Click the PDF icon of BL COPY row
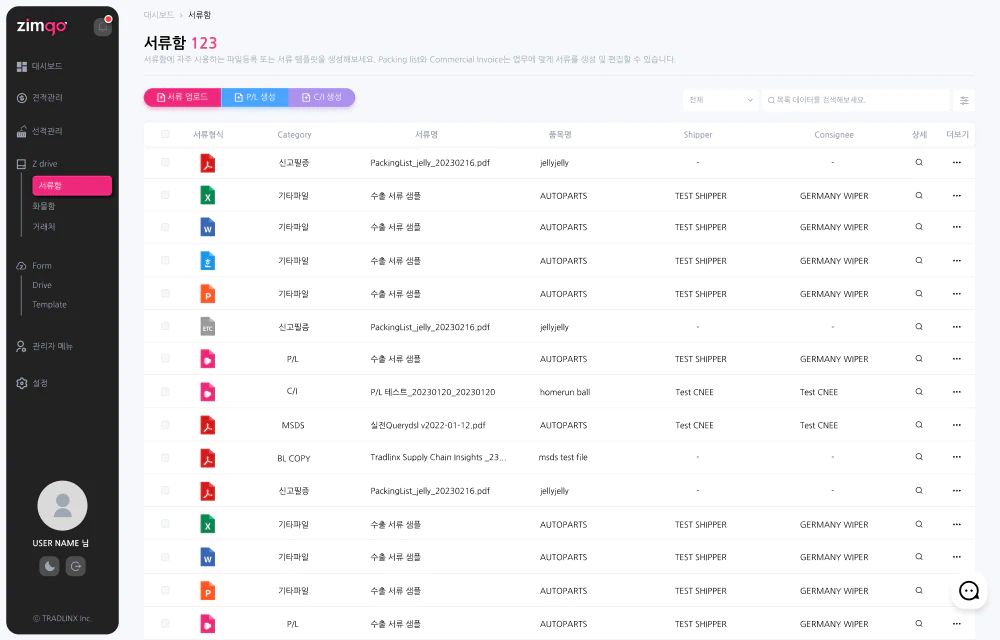This screenshot has width=1000, height=640. tap(208, 458)
